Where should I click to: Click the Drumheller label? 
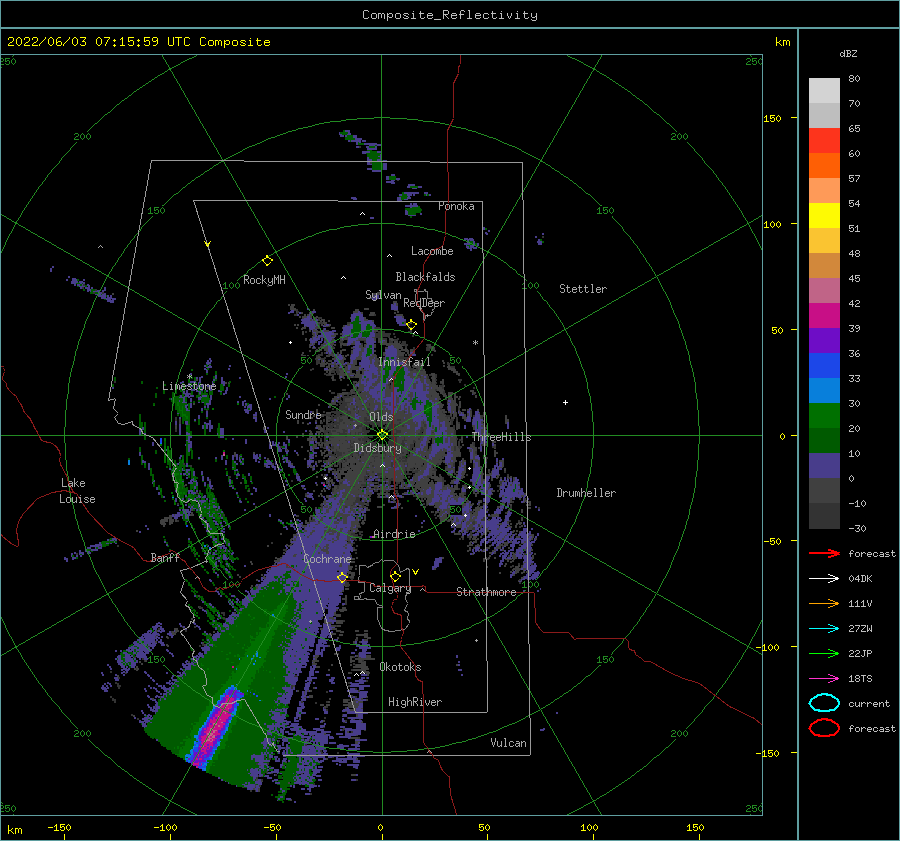click(x=585, y=493)
